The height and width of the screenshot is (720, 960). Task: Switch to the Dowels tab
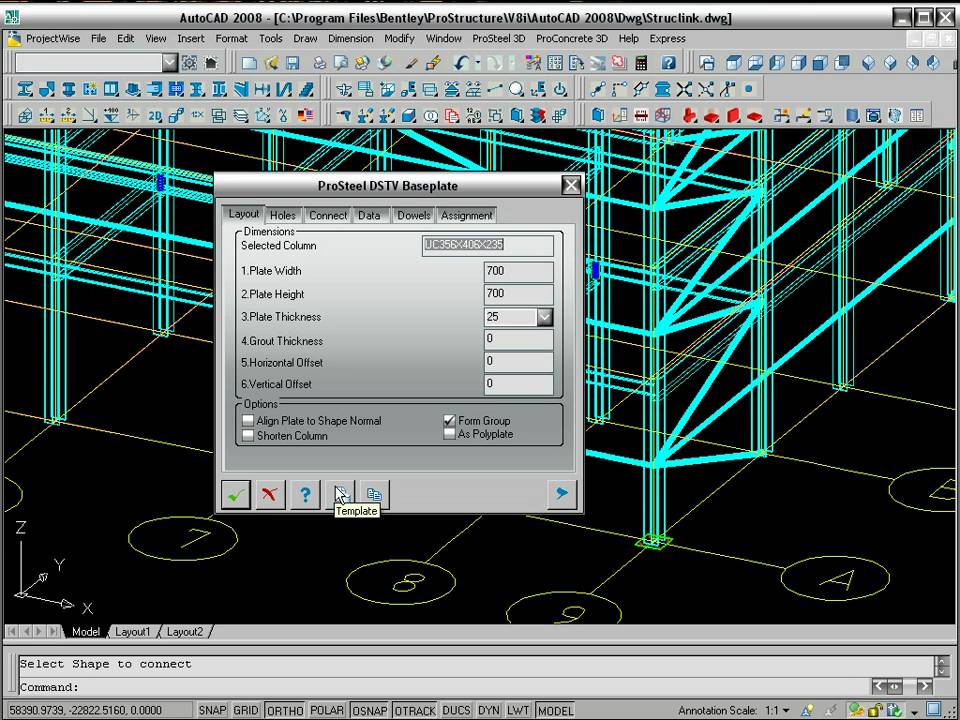click(x=414, y=216)
